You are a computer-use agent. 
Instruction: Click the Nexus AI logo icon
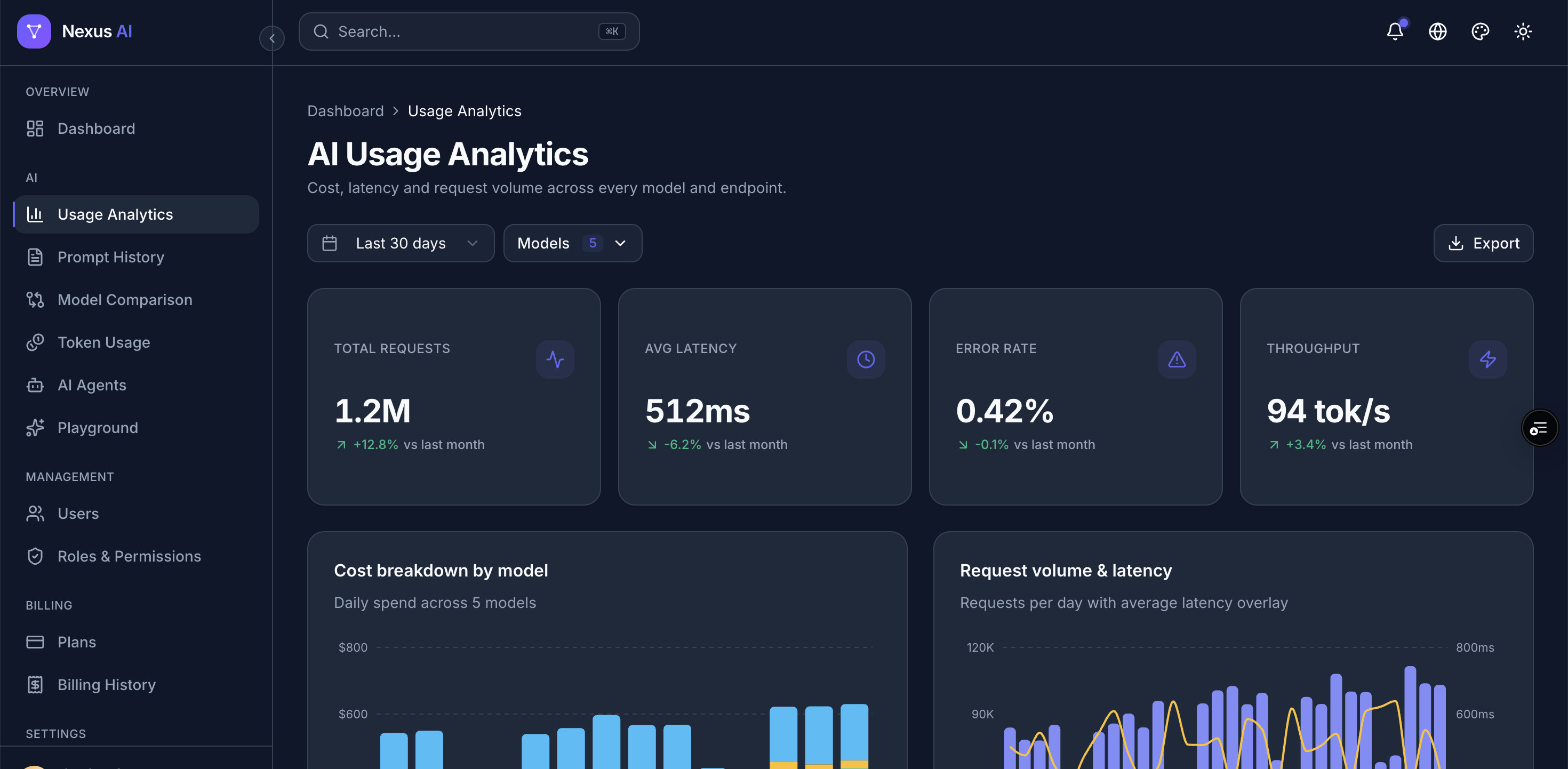(x=34, y=31)
